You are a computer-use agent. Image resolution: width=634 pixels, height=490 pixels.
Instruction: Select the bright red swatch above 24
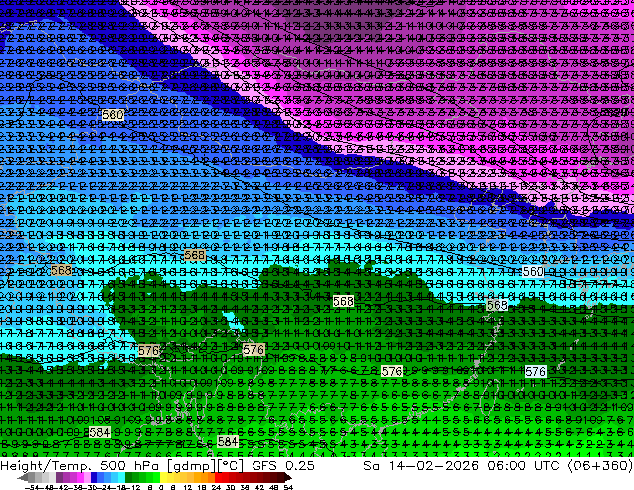(x=218, y=478)
